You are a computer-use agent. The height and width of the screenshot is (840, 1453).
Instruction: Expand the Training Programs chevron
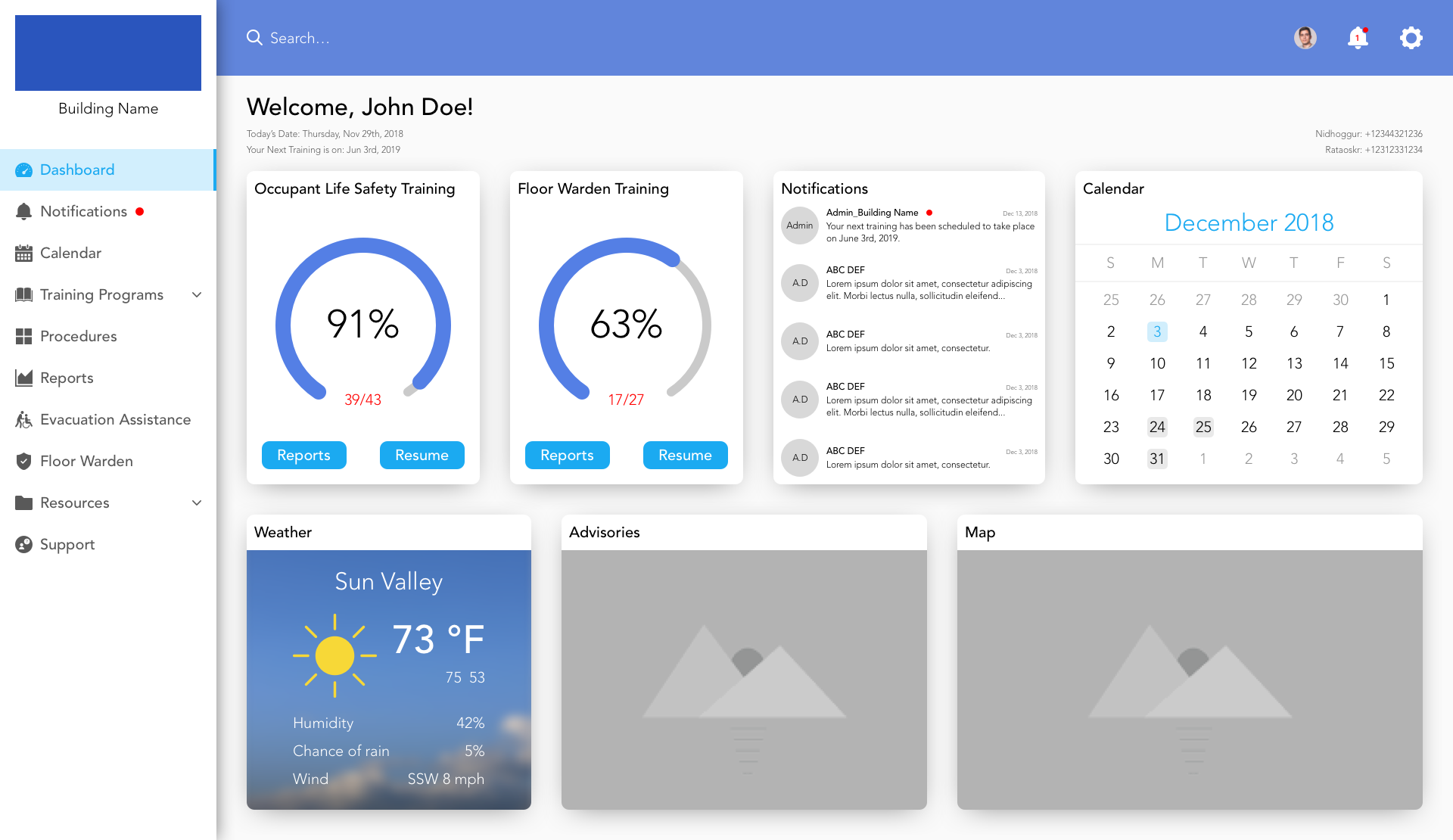pyautogui.click(x=197, y=294)
